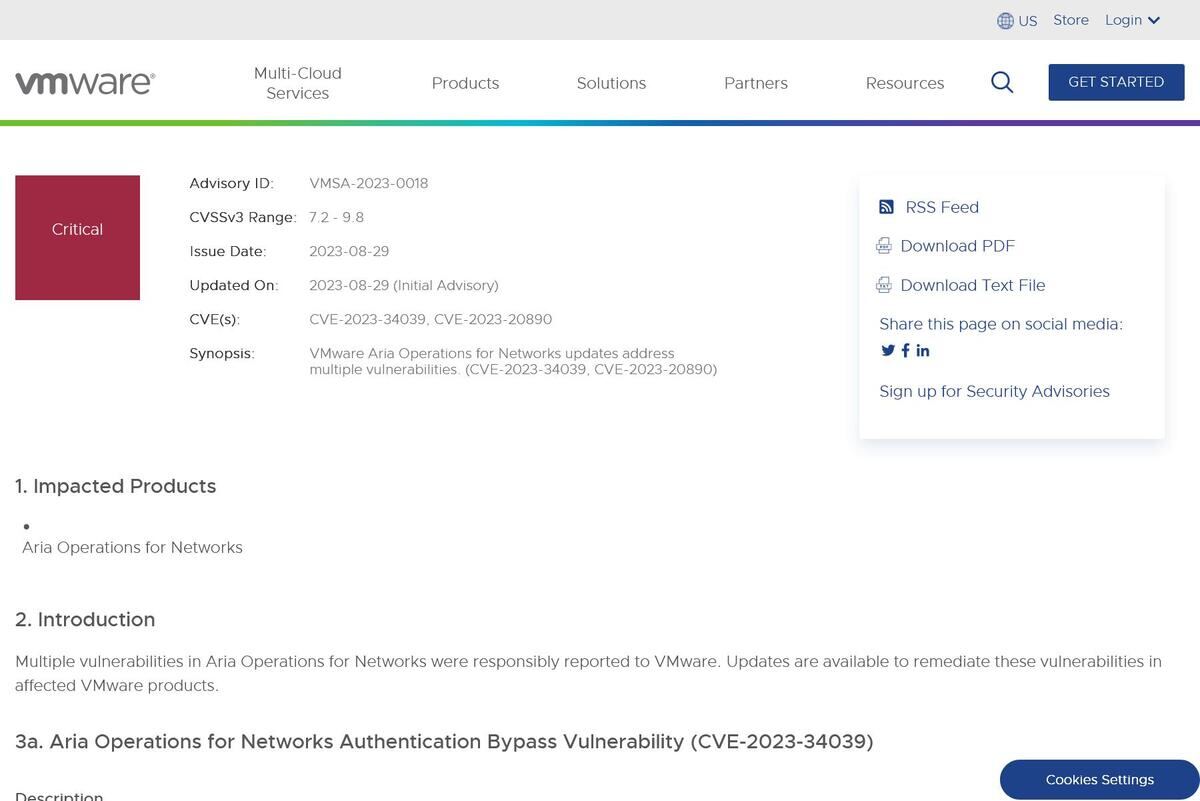The width and height of the screenshot is (1200, 801).
Task: Click the 'Issue Date:' label
Action: [x=228, y=251]
